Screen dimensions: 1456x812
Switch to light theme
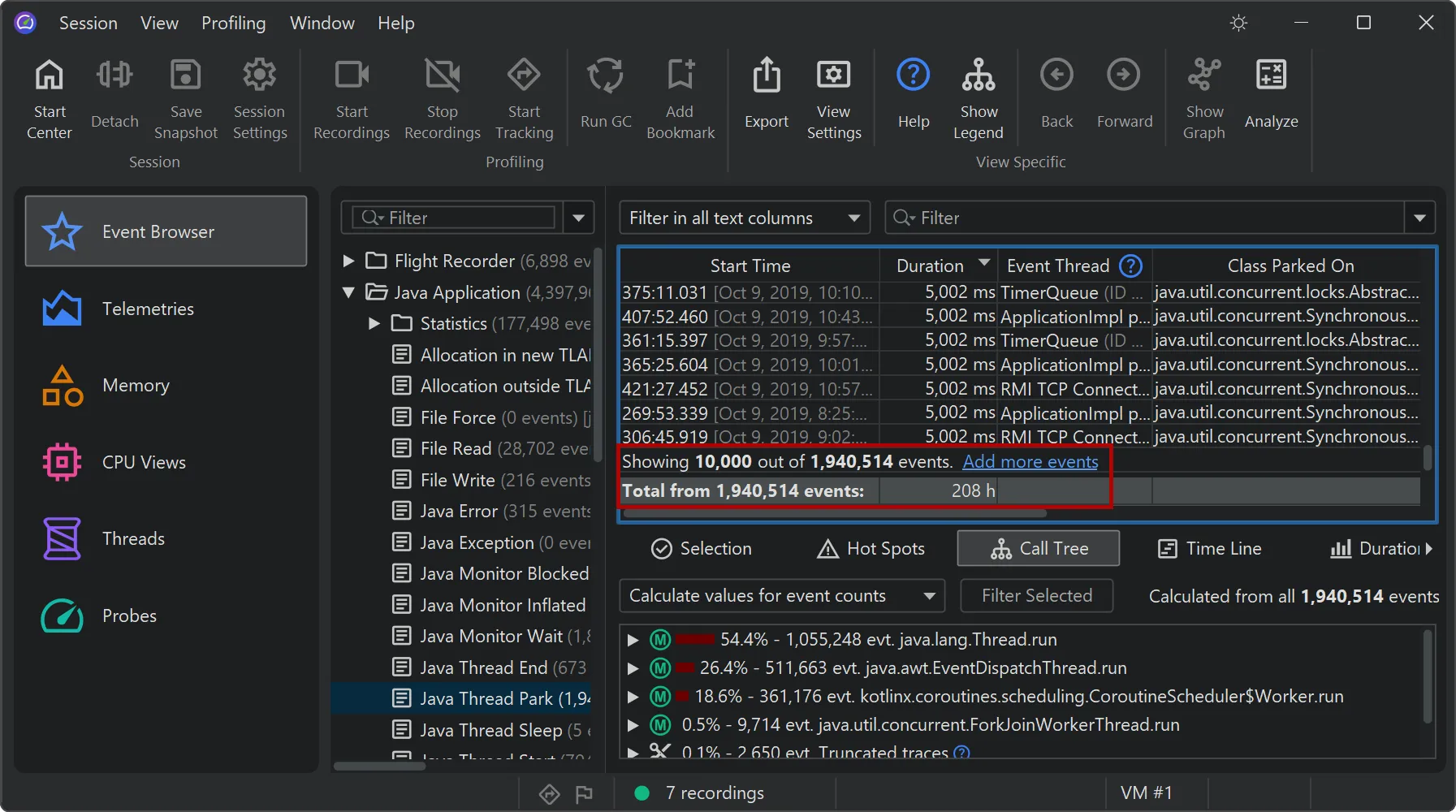coord(1238,23)
